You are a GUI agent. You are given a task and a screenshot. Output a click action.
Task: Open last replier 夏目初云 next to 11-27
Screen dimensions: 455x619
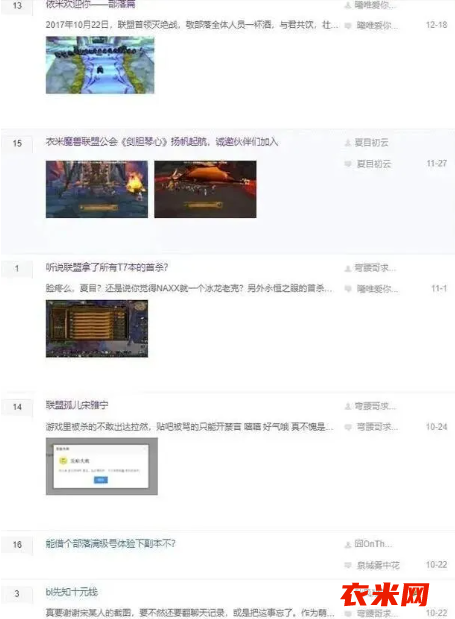click(x=374, y=163)
